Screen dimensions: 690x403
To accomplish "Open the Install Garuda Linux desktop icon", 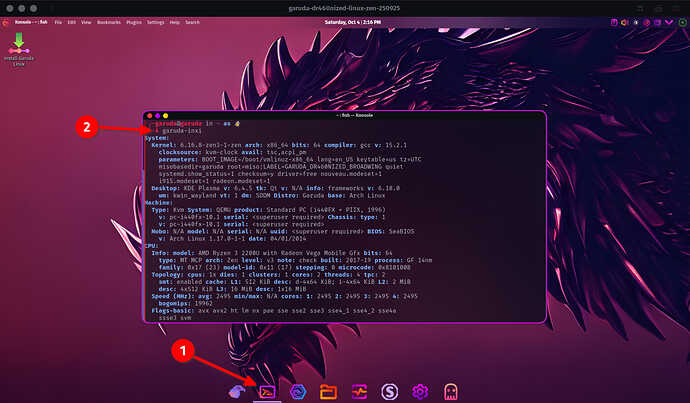I will click(18, 45).
